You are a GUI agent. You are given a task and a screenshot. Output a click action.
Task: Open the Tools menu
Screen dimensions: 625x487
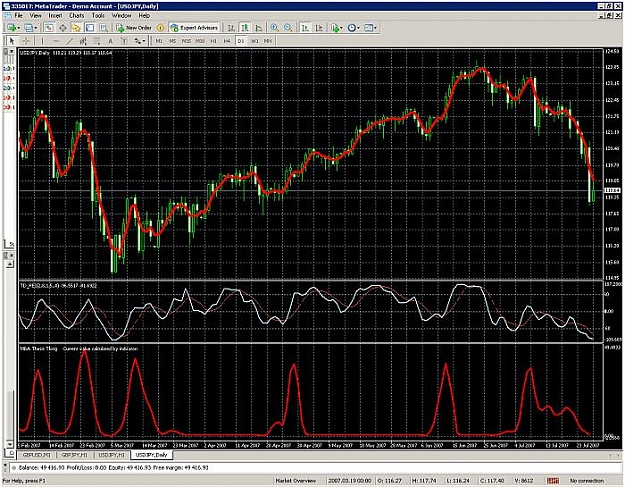click(98, 16)
